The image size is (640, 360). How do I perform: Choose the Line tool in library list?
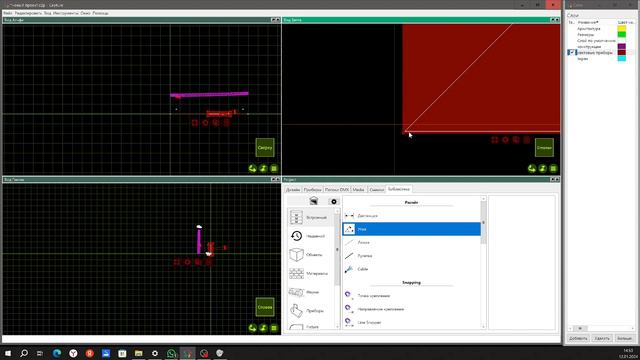click(x=411, y=242)
